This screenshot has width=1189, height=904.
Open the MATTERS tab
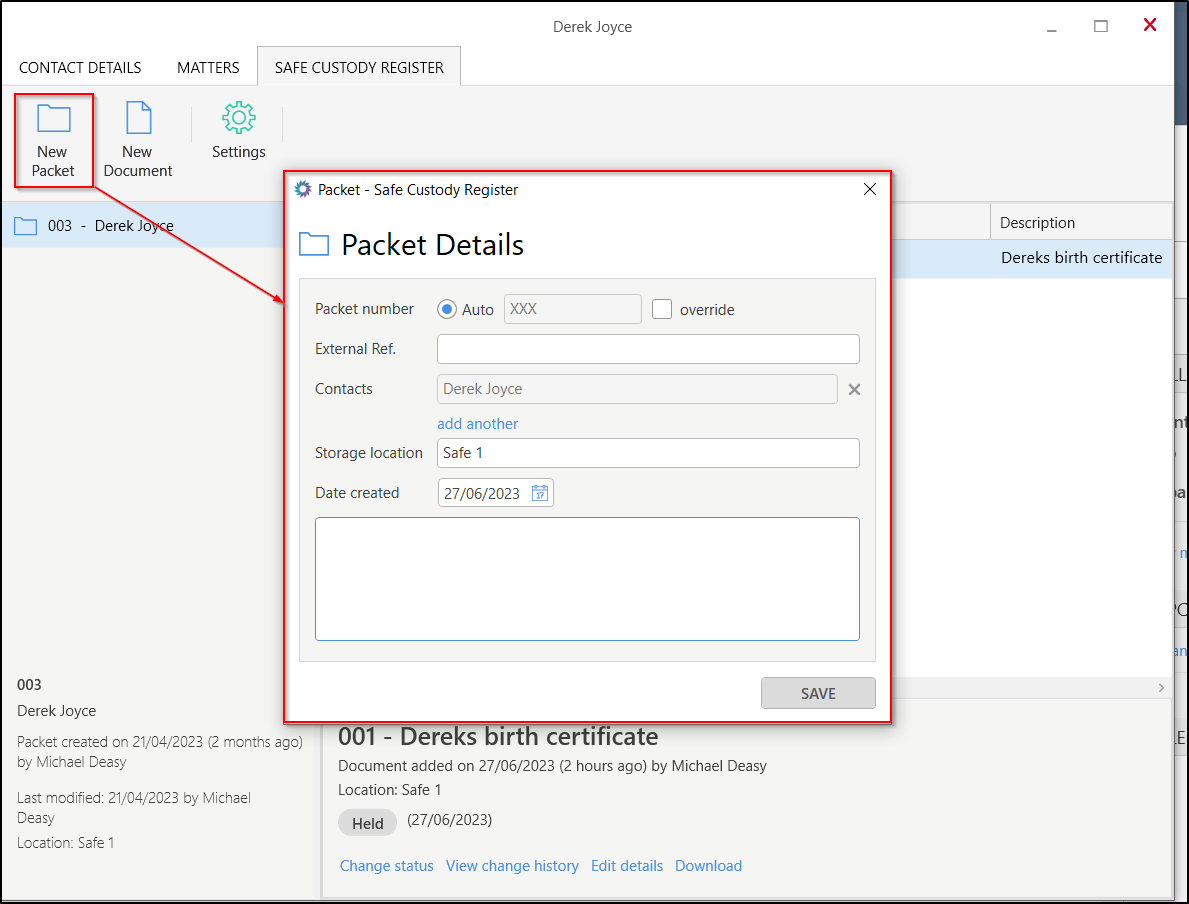[208, 67]
